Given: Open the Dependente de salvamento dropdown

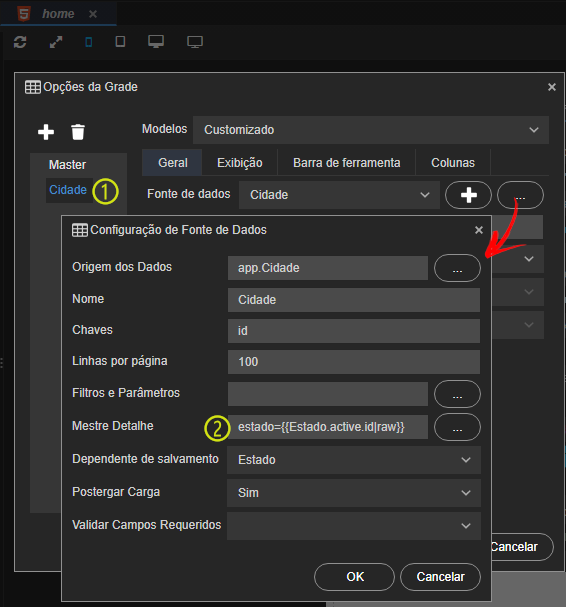Looking at the screenshot, I should (354, 460).
